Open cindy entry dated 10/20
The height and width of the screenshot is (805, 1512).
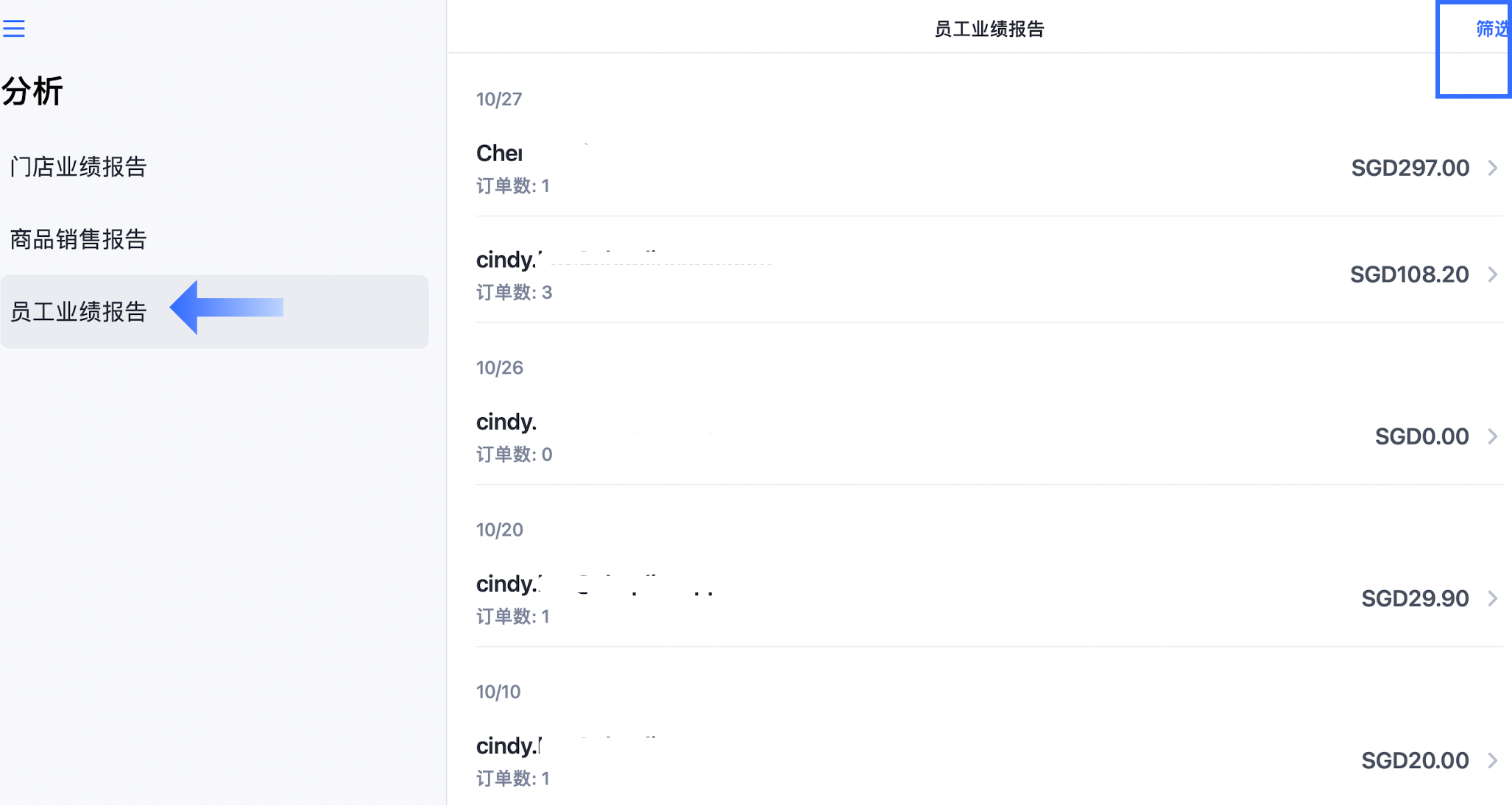point(989,598)
